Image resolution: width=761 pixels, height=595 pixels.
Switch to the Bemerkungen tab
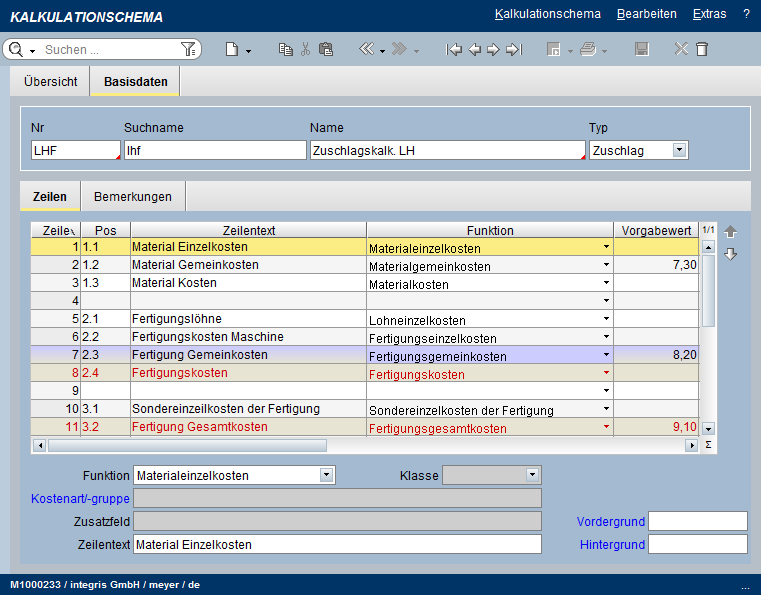tap(132, 197)
